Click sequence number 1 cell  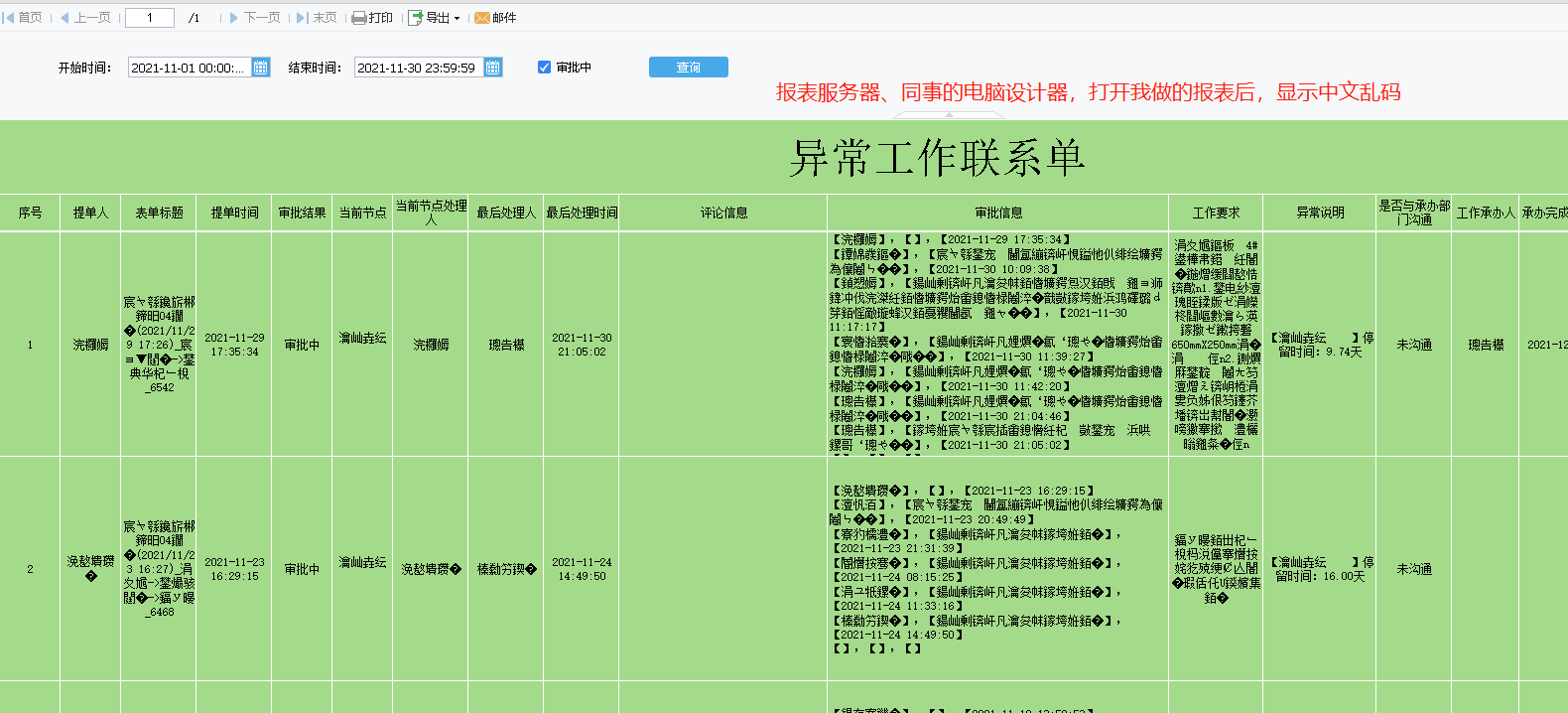click(30, 345)
